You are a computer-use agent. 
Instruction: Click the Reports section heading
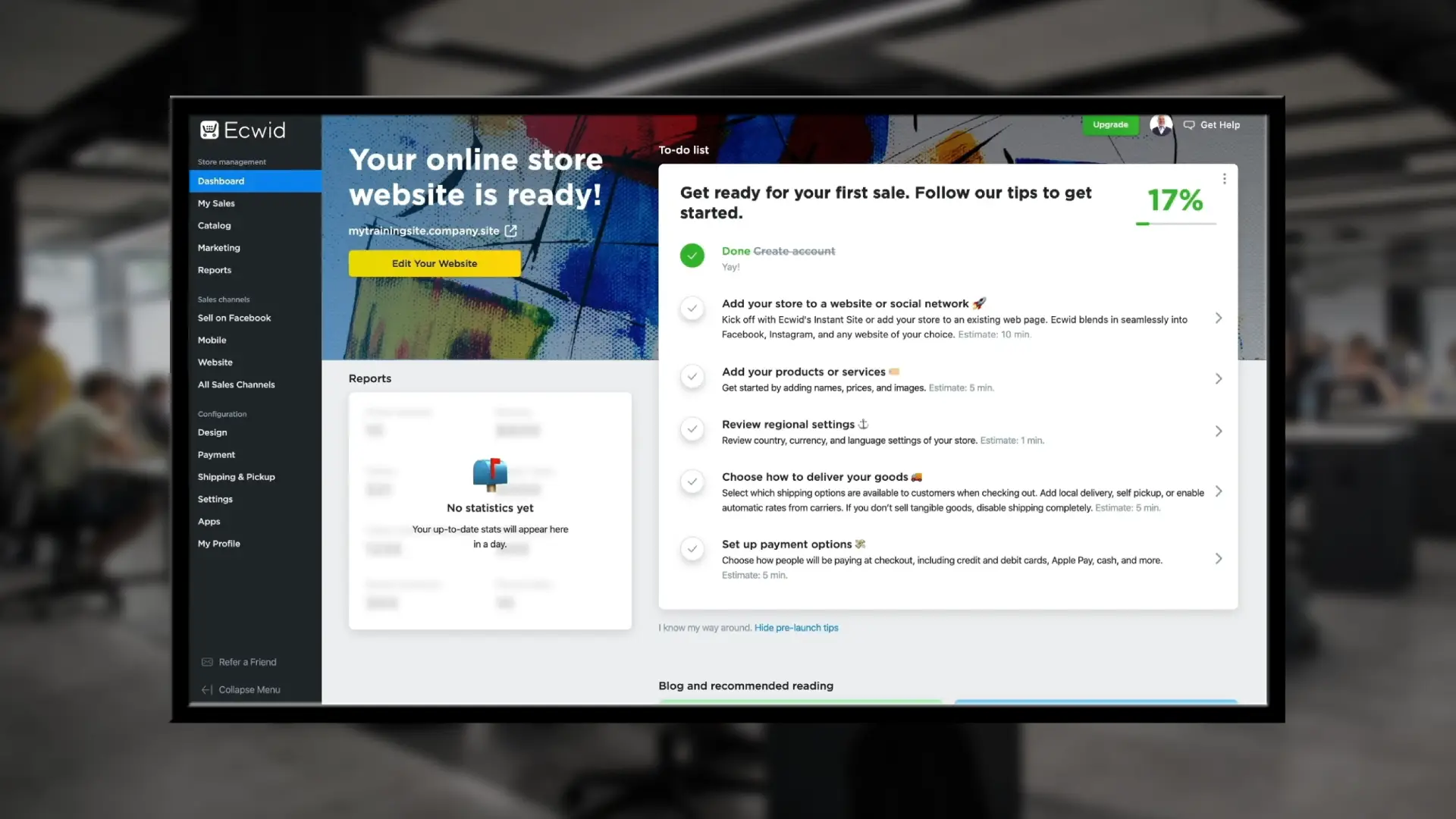click(370, 378)
